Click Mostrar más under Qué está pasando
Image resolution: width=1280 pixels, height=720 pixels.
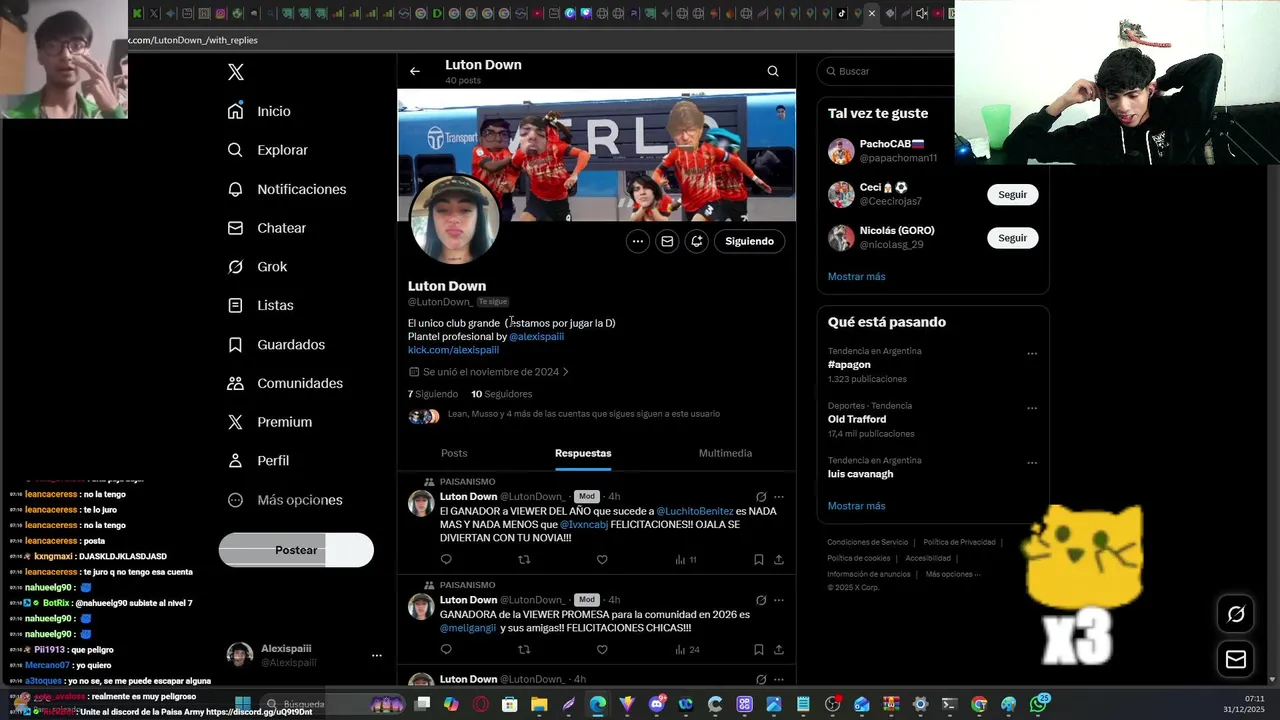pos(856,506)
